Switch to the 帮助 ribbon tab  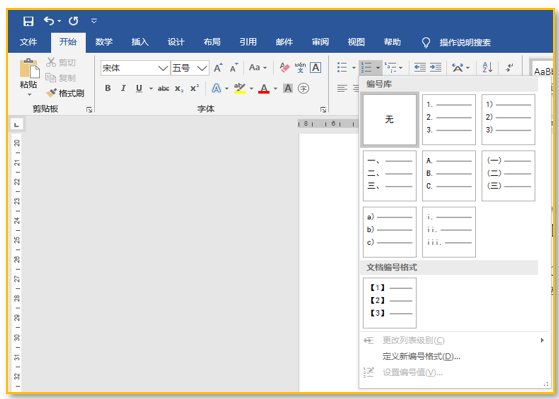coord(392,42)
